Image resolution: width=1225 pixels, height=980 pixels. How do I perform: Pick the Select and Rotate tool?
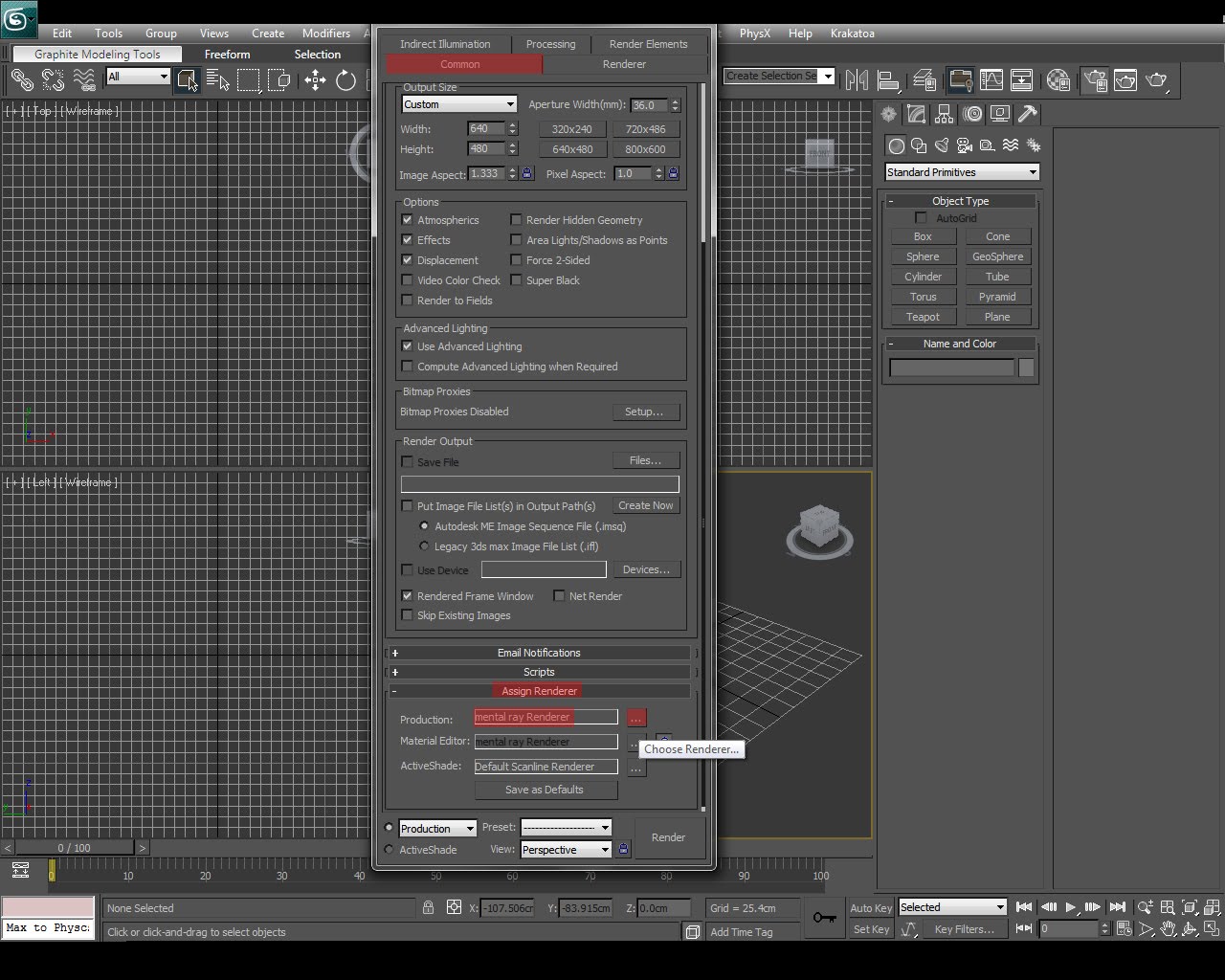tap(345, 80)
